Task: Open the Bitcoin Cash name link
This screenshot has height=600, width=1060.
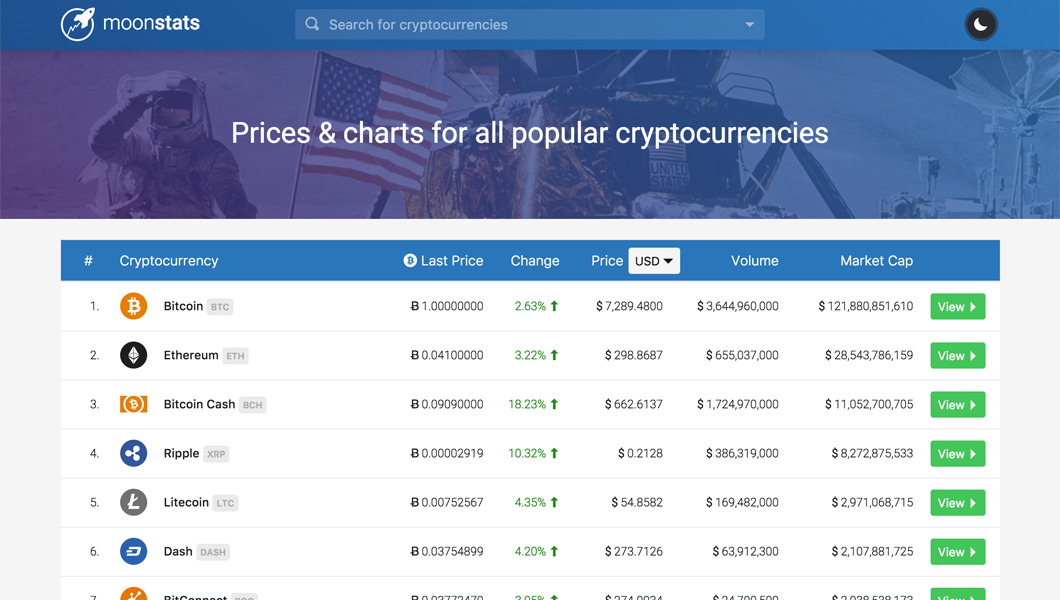Action: [x=199, y=404]
